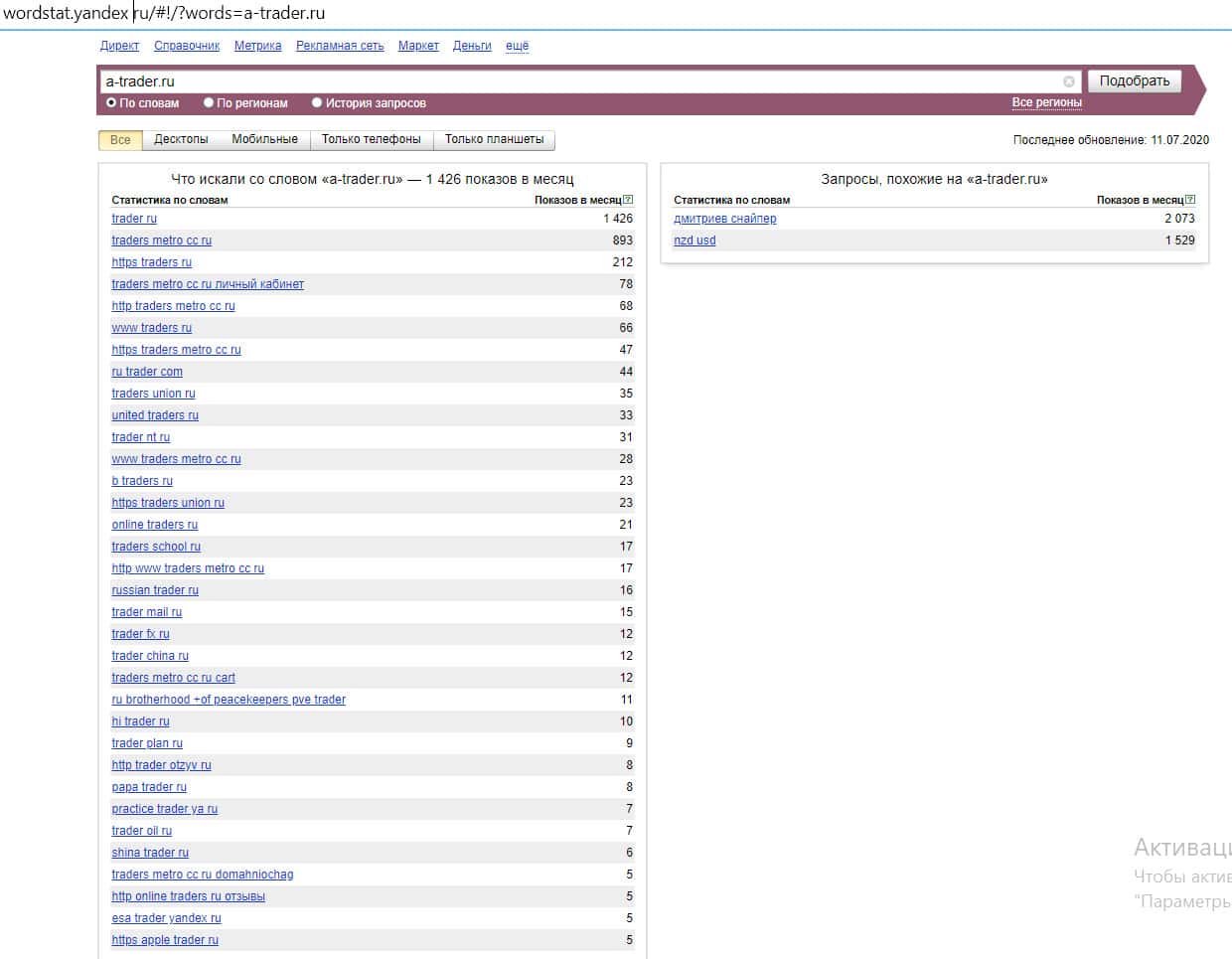Click the browser address bar URL
Image resolution: width=1232 pixels, height=959 pixels.
tap(164, 13)
